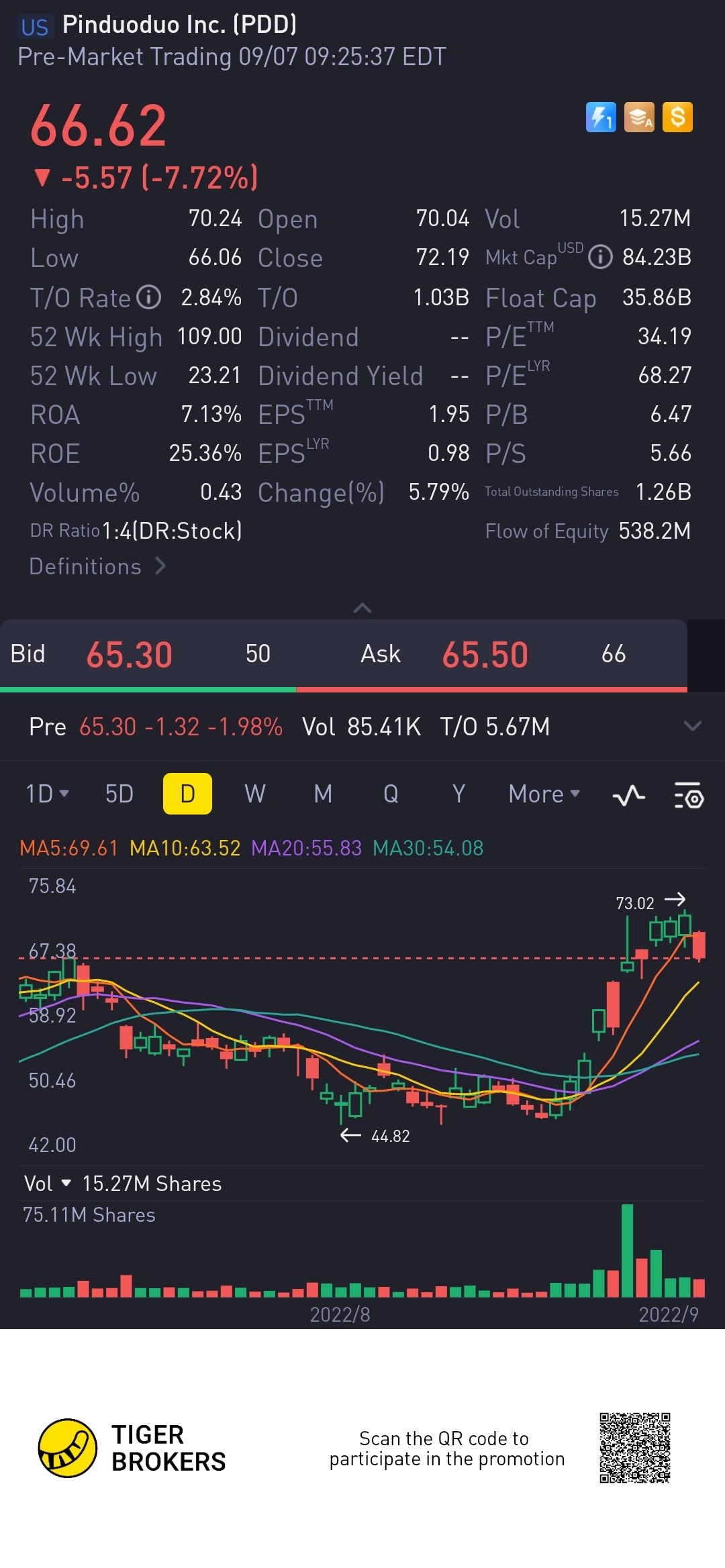Tap the orange stacked layers icon

pyautogui.click(x=639, y=117)
